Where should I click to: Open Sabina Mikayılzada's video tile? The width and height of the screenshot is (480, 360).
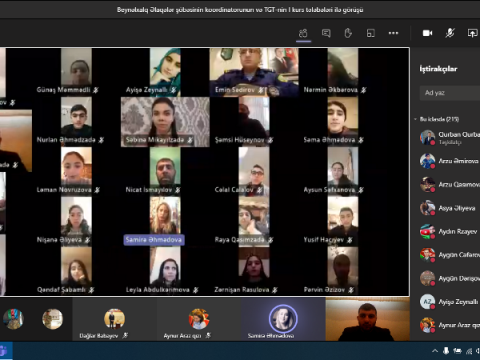coord(165,122)
